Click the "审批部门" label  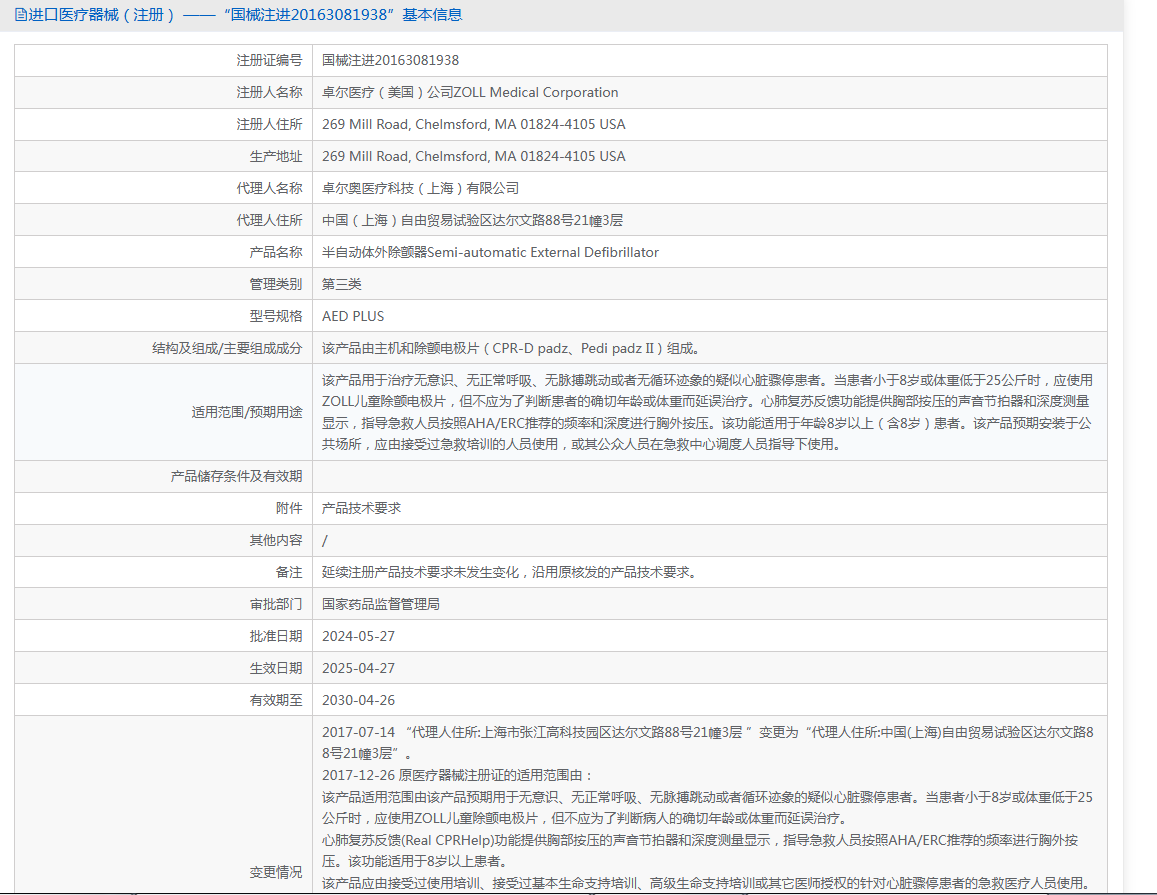(276, 604)
